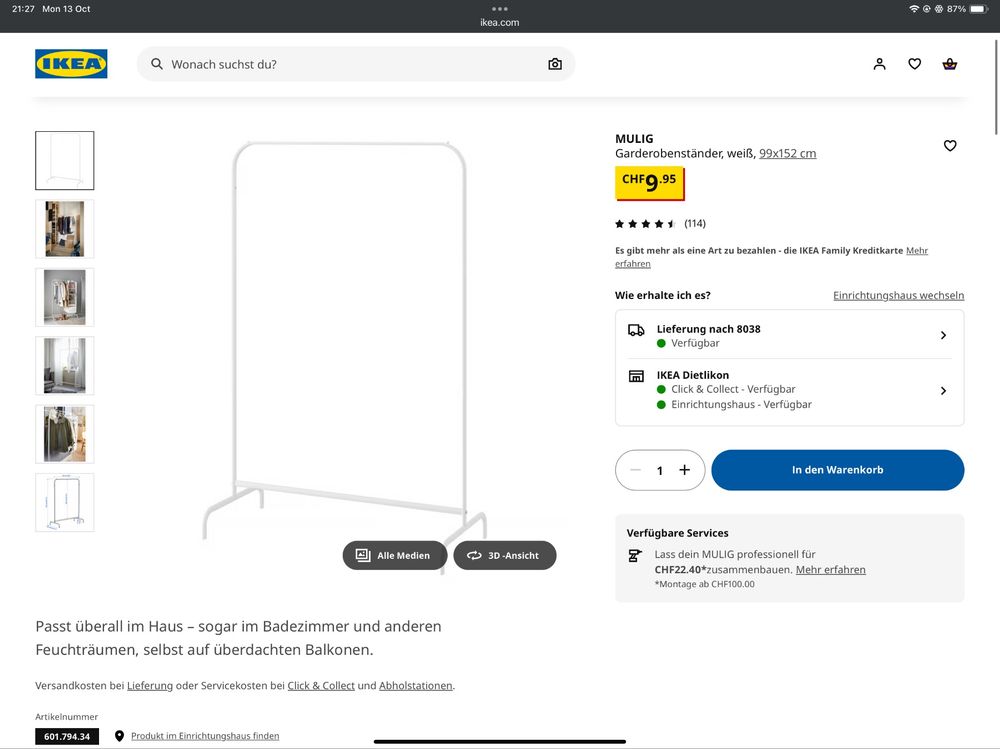Open the 99x152 cm size link
This screenshot has height=749, width=1000.
(787, 154)
